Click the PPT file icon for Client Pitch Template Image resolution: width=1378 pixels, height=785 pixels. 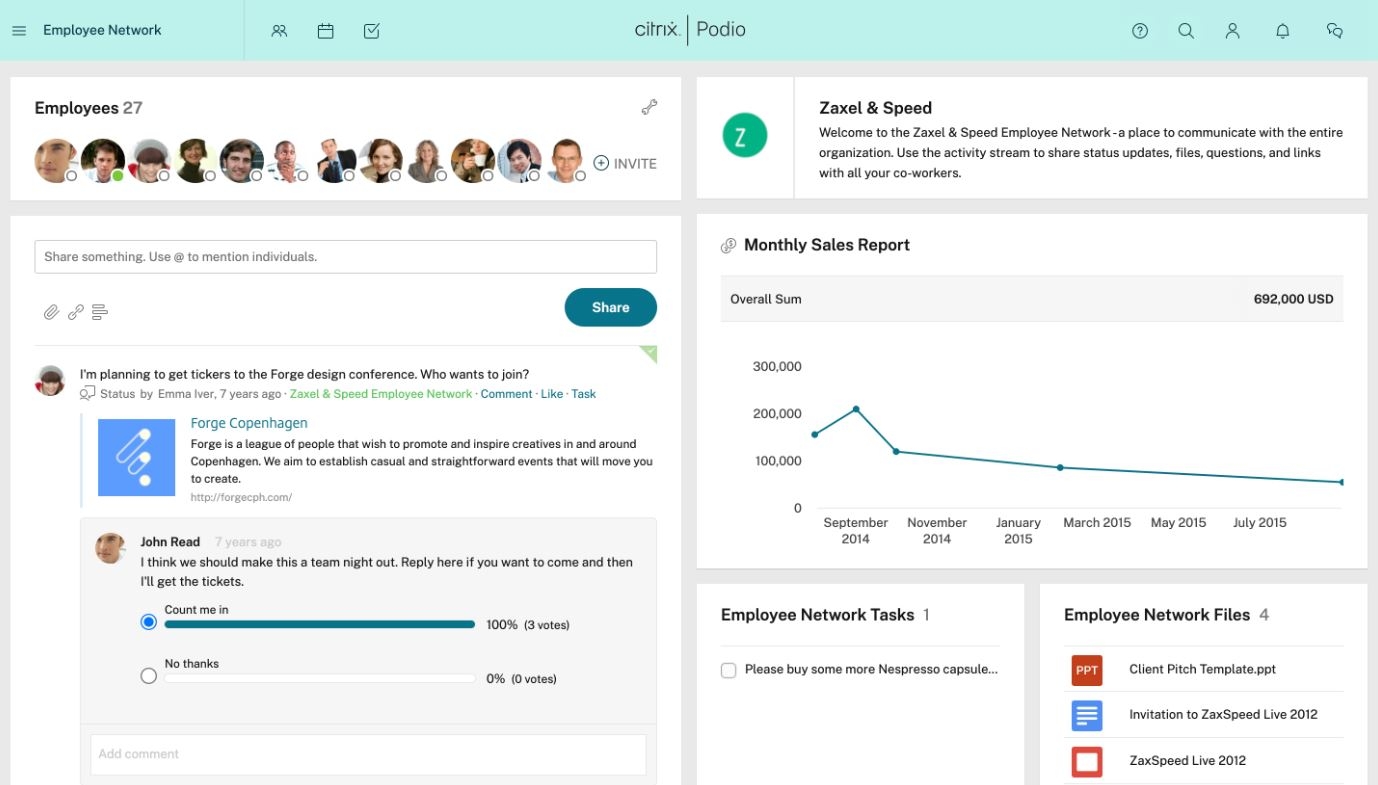pos(1087,670)
